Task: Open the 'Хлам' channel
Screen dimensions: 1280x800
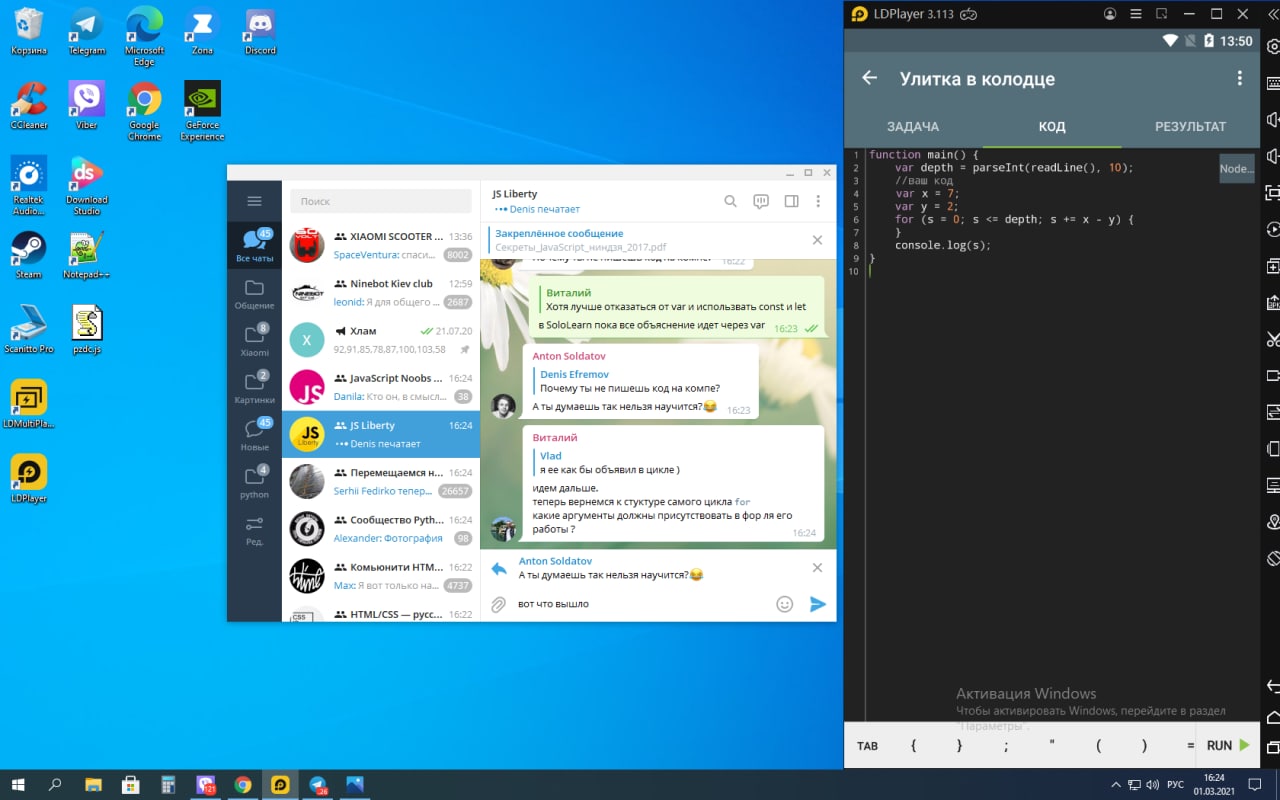Action: click(381, 339)
